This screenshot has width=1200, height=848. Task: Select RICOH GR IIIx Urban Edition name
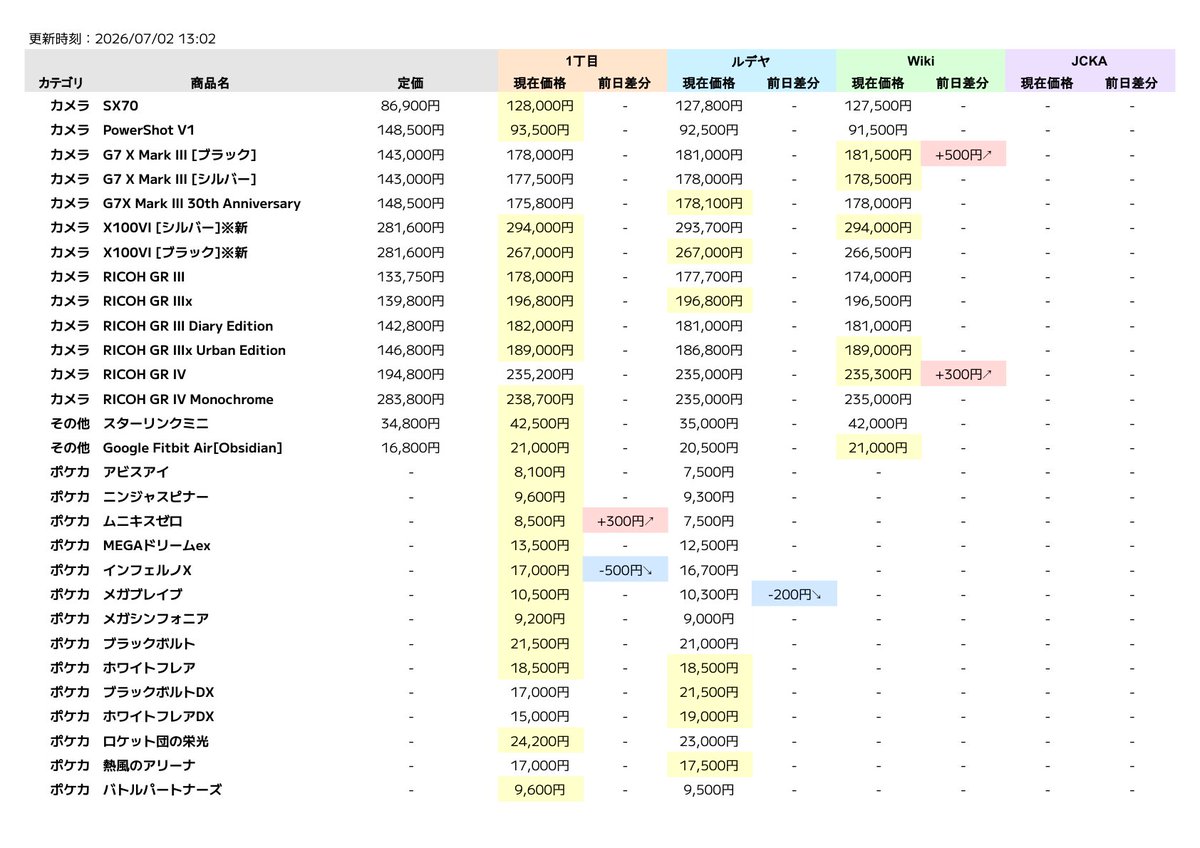(194, 350)
